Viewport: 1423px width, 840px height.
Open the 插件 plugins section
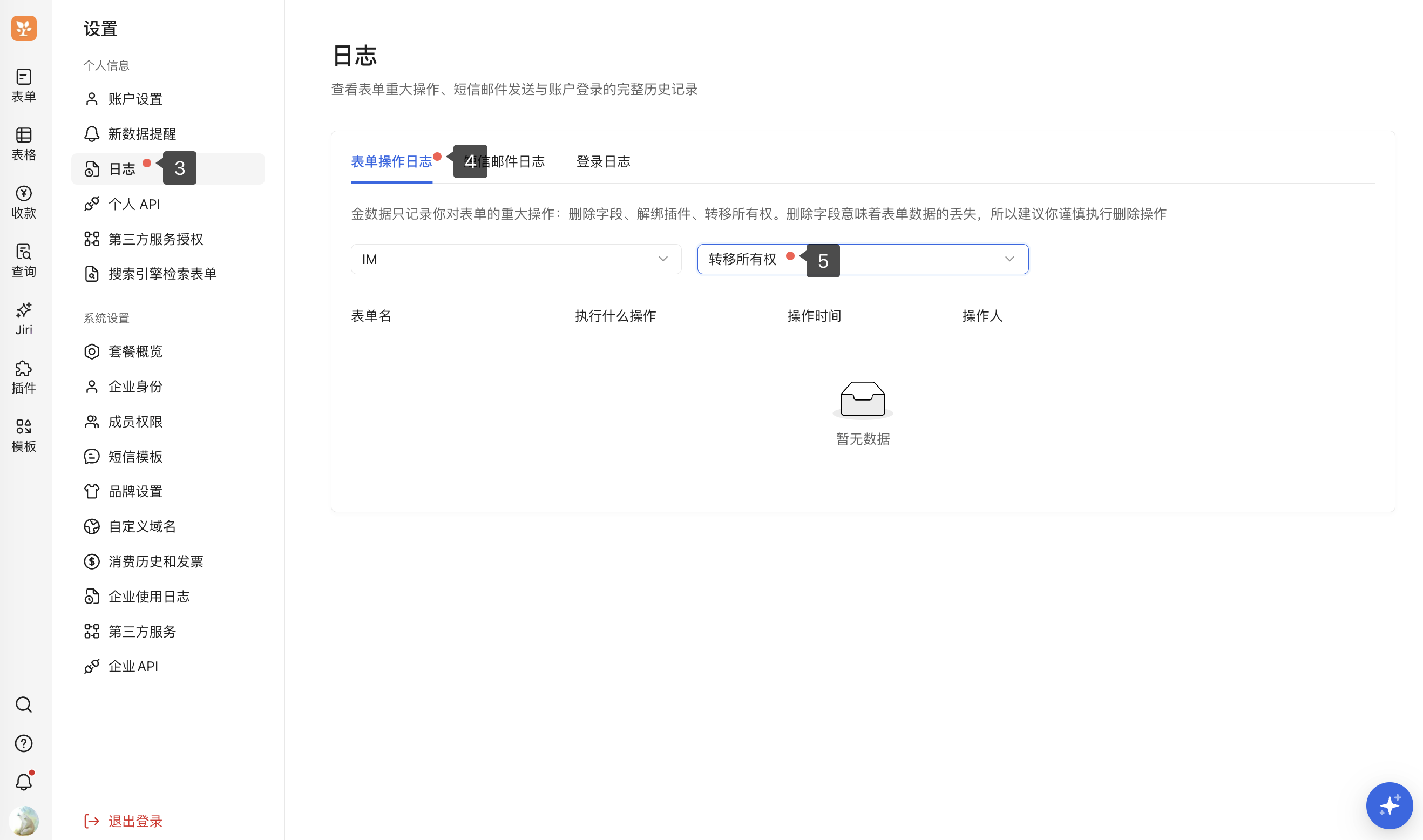(x=24, y=377)
